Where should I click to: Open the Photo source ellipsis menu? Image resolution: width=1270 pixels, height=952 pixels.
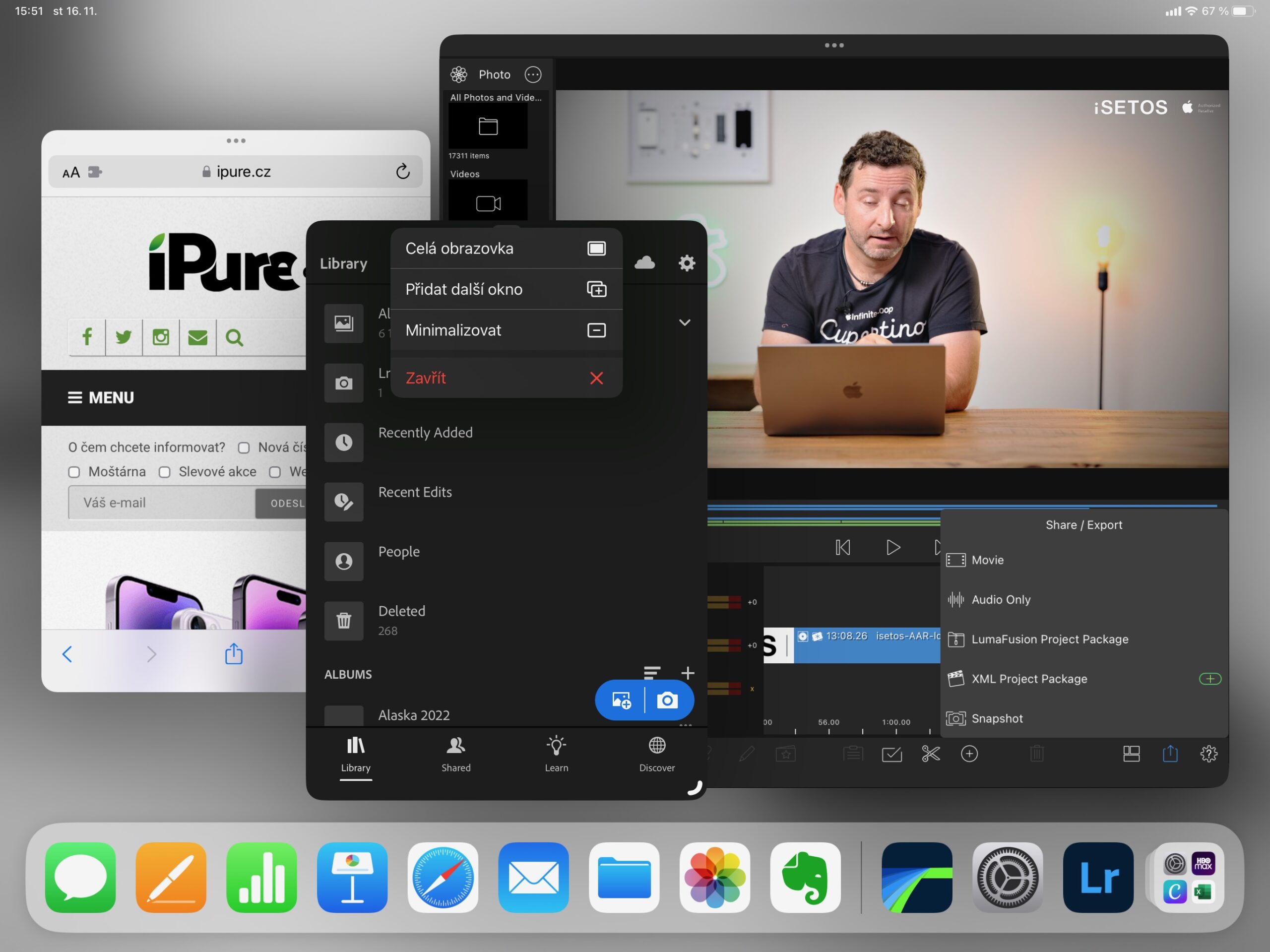pos(533,74)
